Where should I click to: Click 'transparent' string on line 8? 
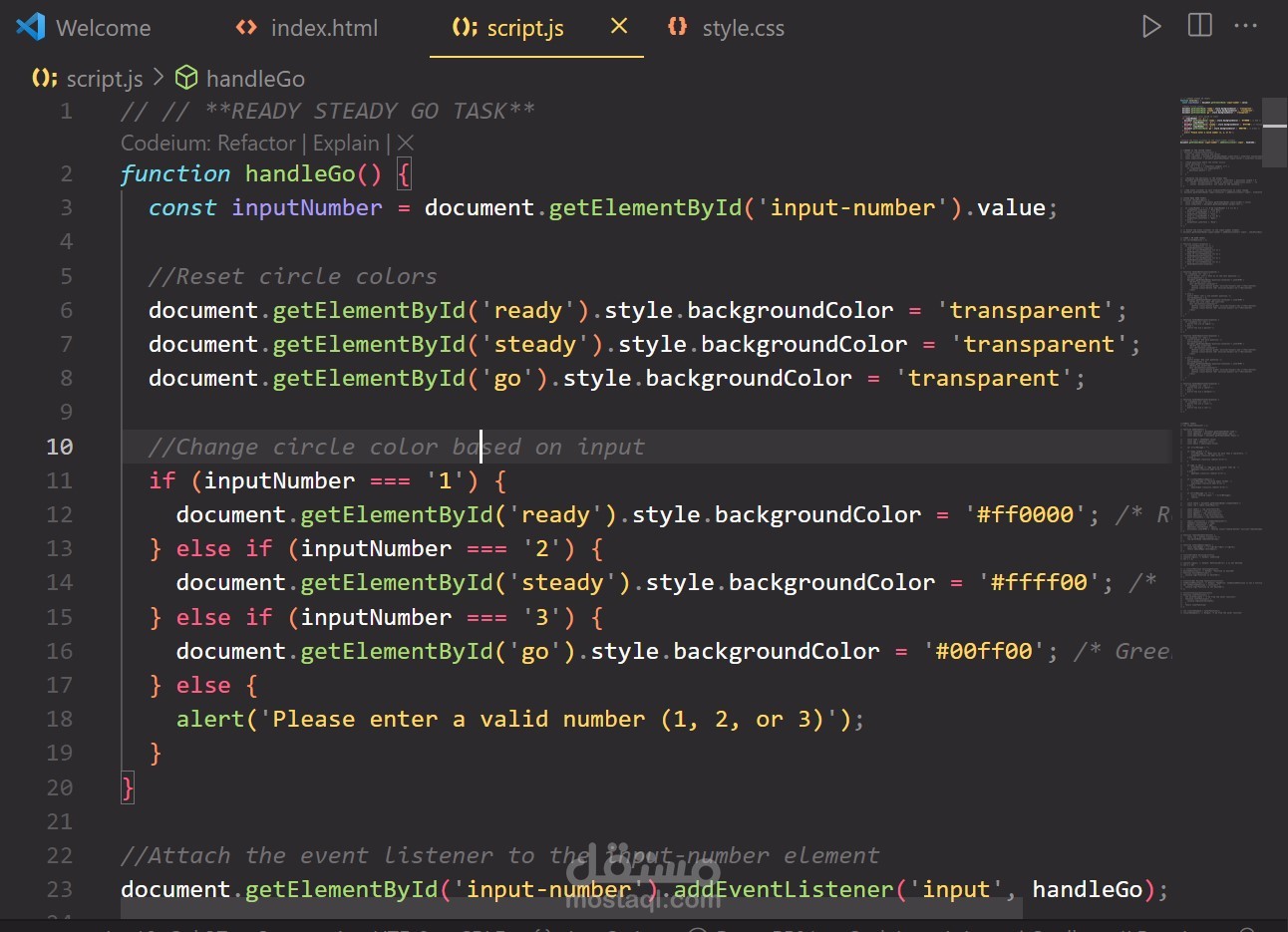click(x=983, y=379)
